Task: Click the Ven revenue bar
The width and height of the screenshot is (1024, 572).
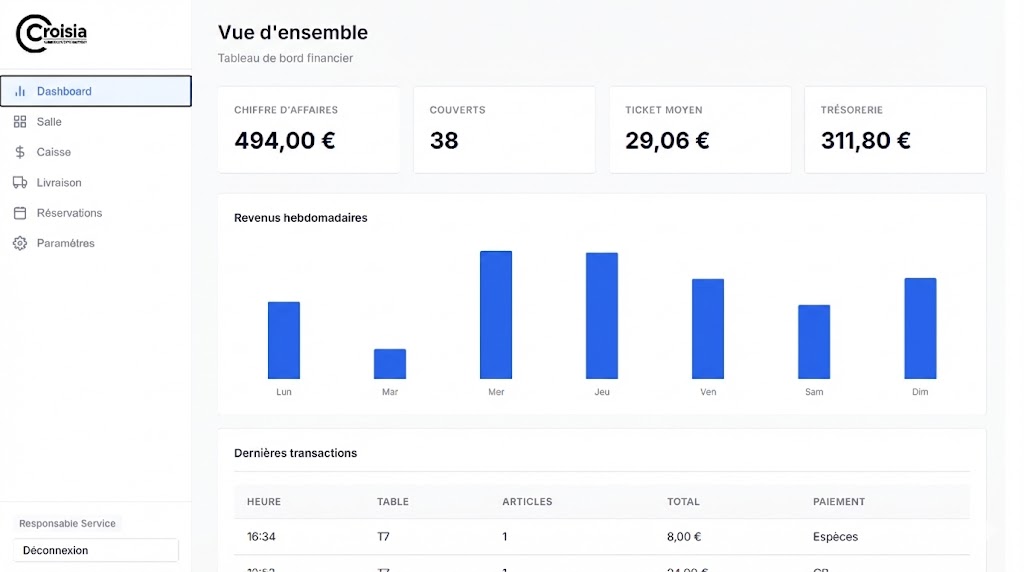Action: (708, 328)
